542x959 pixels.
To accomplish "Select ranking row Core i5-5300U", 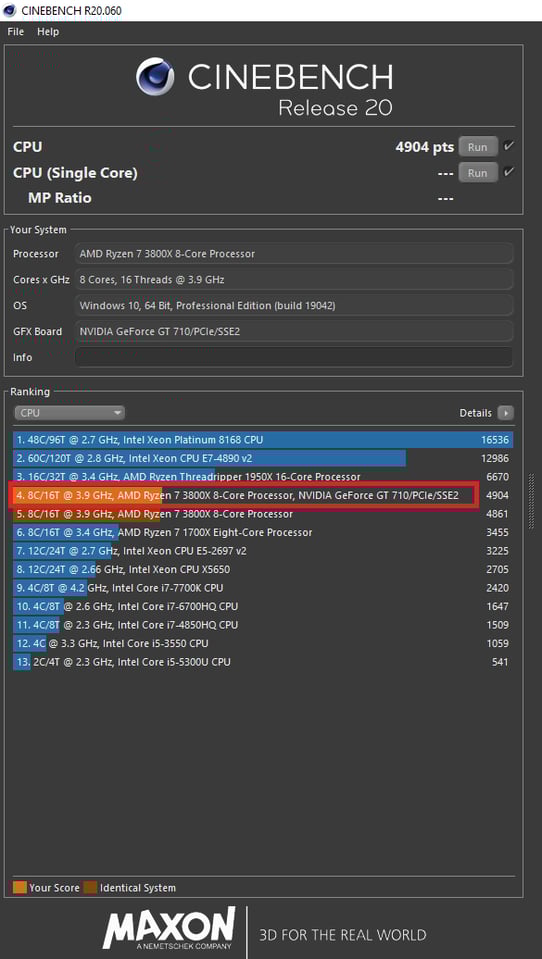I will coord(263,662).
